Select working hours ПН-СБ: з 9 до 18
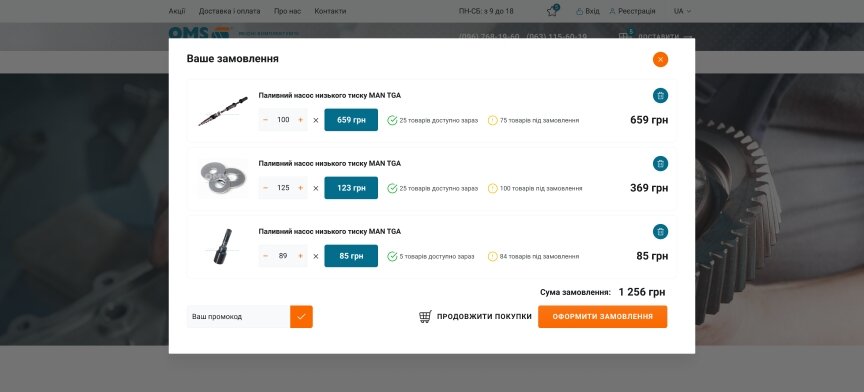Screen dimensions: 864x392 click(486, 11)
